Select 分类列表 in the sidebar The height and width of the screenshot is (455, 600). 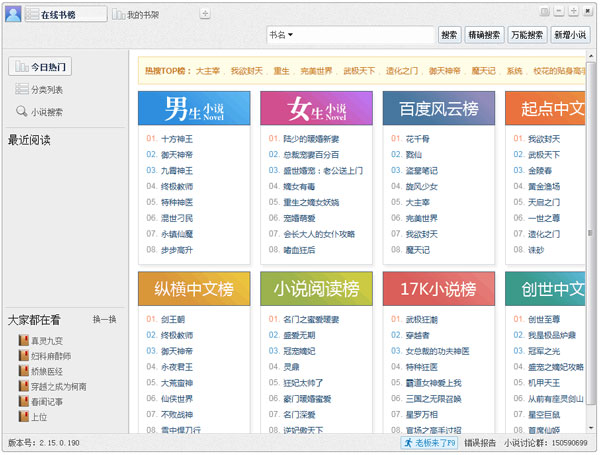[x=39, y=90]
